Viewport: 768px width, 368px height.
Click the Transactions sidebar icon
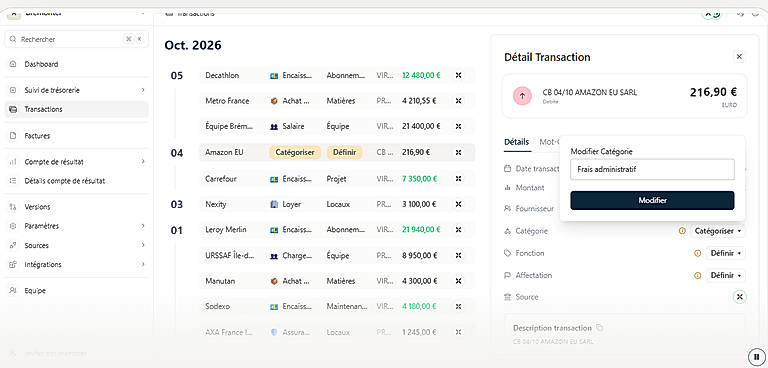(13, 109)
